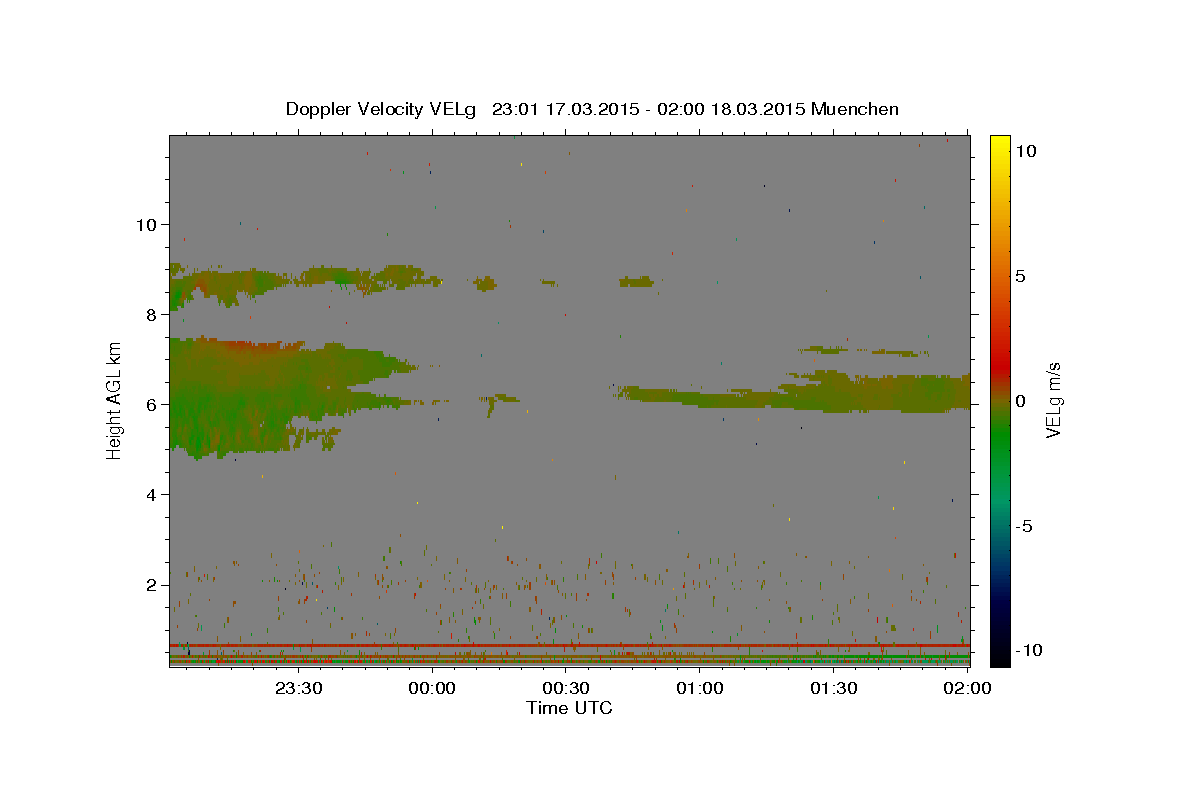Click the height tick label 10
This screenshot has height=800, width=1200.
pos(147,224)
